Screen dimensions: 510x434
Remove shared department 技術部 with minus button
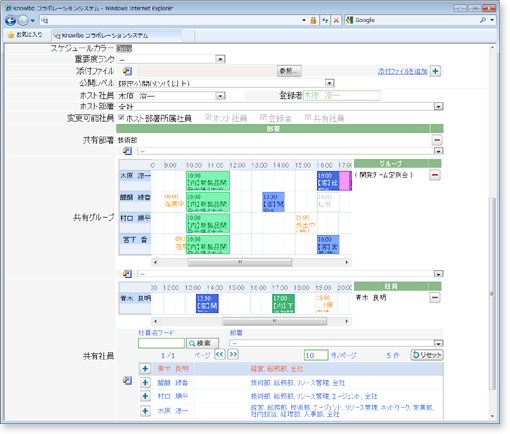pyautogui.click(x=437, y=140)
